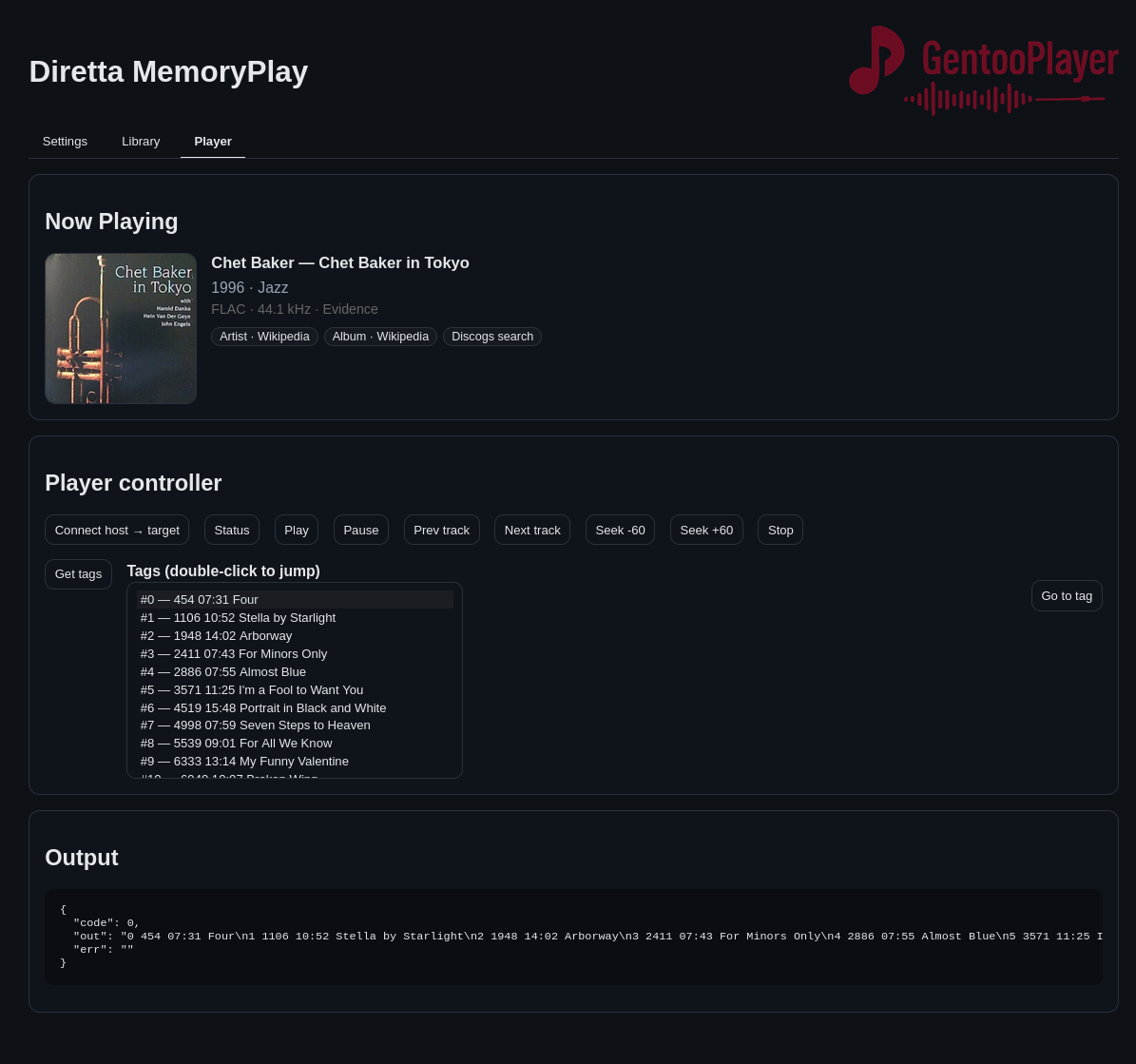Stop the playback

780,531
